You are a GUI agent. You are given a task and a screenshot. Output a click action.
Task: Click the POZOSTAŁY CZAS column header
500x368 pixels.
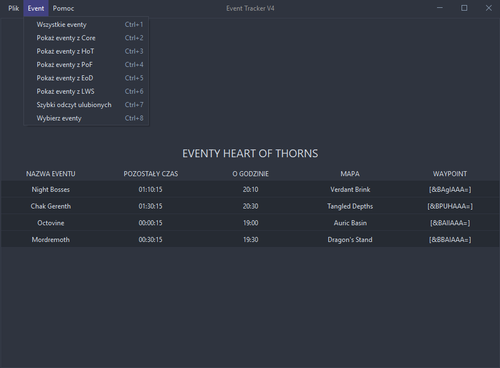(x=151, y=174)
